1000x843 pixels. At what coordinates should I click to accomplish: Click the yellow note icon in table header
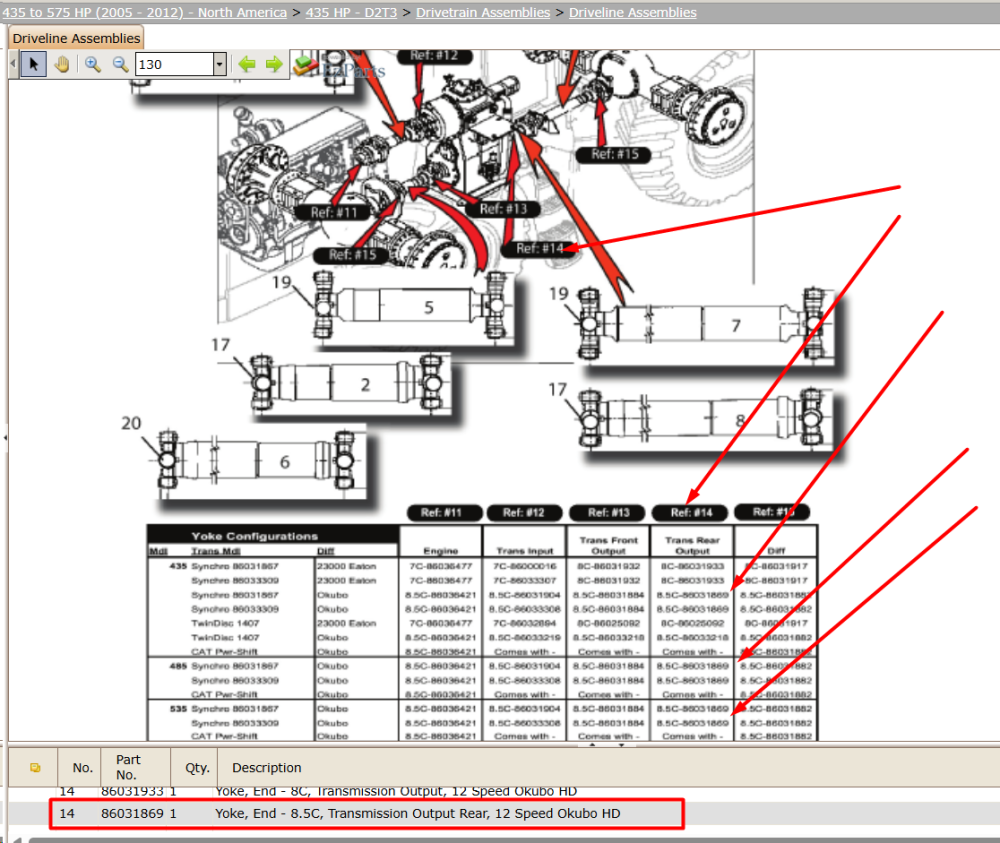pos(35,768)
